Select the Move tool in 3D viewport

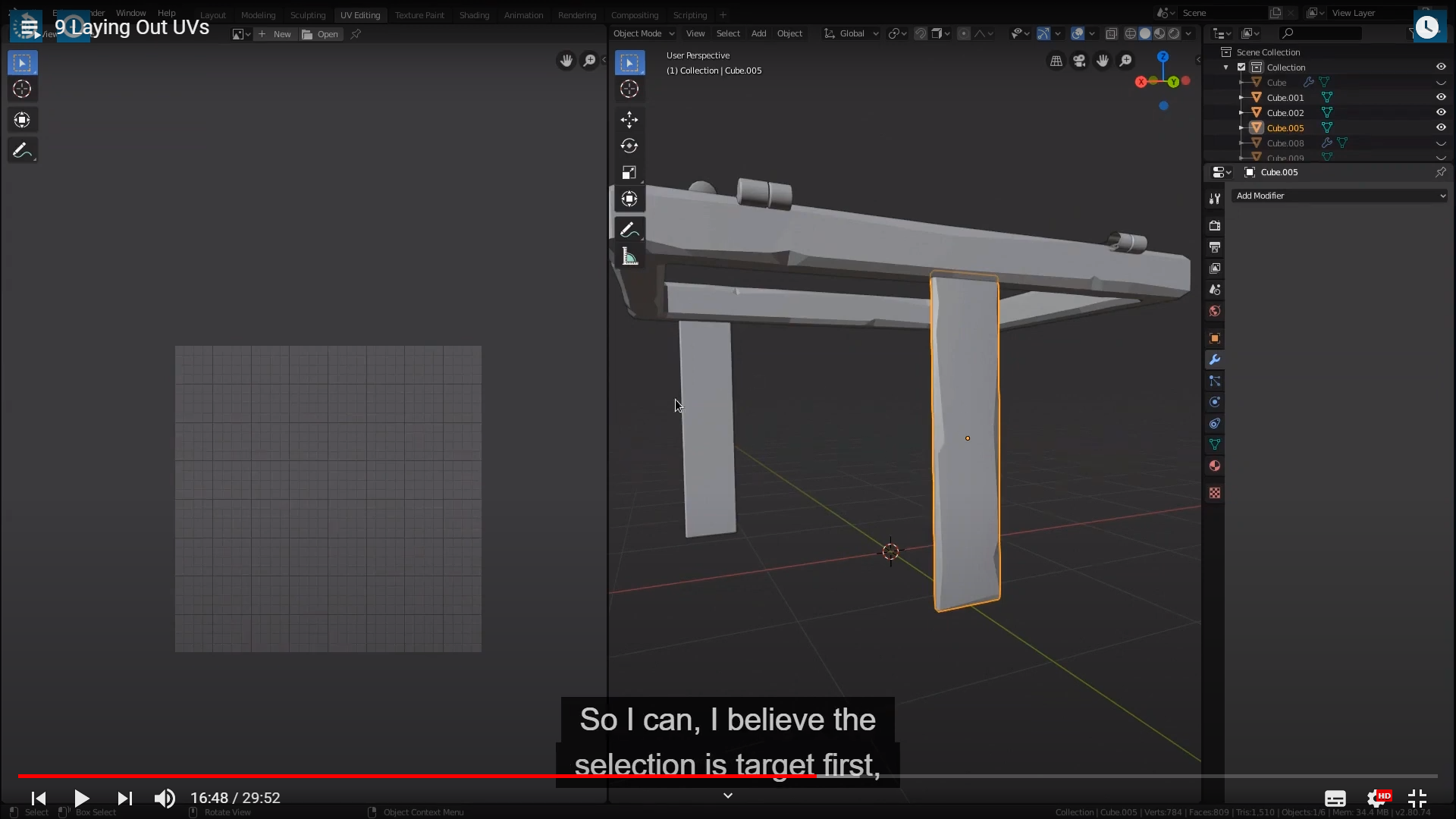click(629, 120)
